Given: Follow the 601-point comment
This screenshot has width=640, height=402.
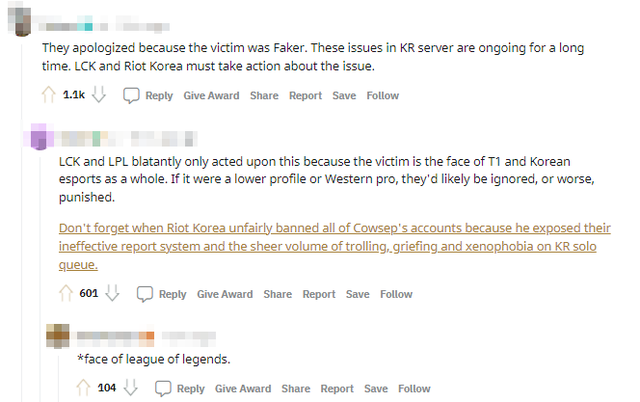Looking at the screenshot, I should (396, 294).
